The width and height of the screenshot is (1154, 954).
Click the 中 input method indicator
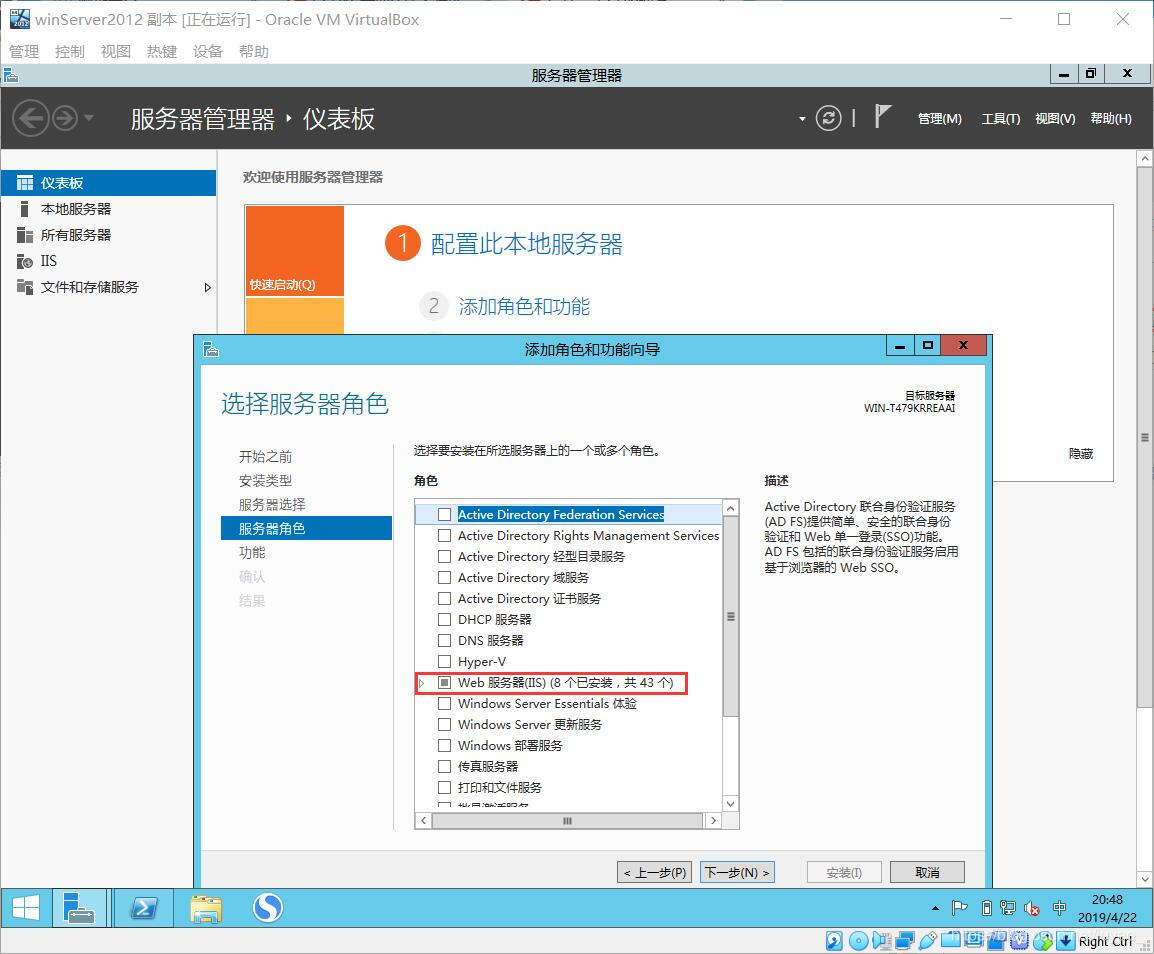[1059, 908]
